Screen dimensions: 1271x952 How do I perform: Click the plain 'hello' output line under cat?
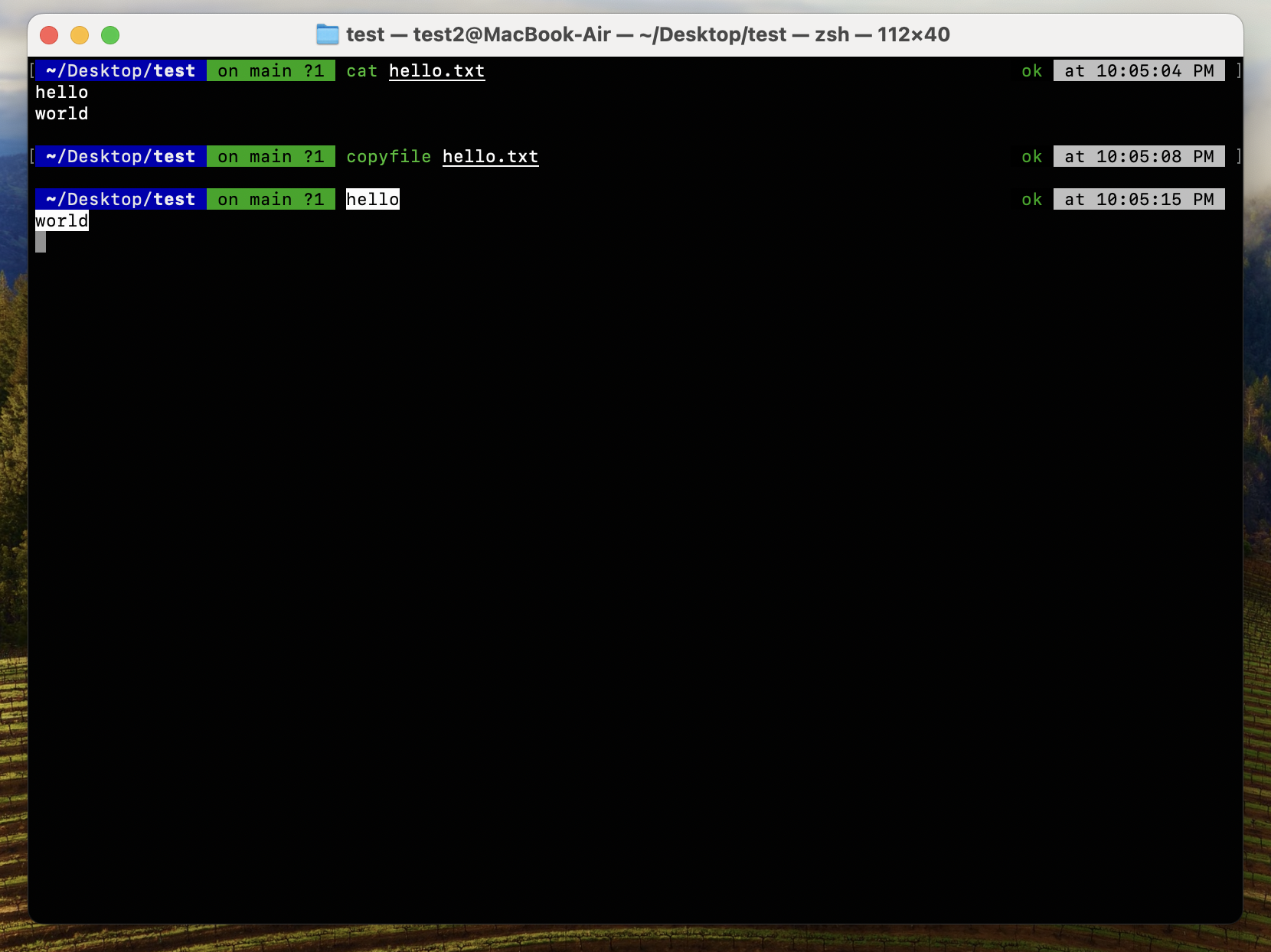62,93
